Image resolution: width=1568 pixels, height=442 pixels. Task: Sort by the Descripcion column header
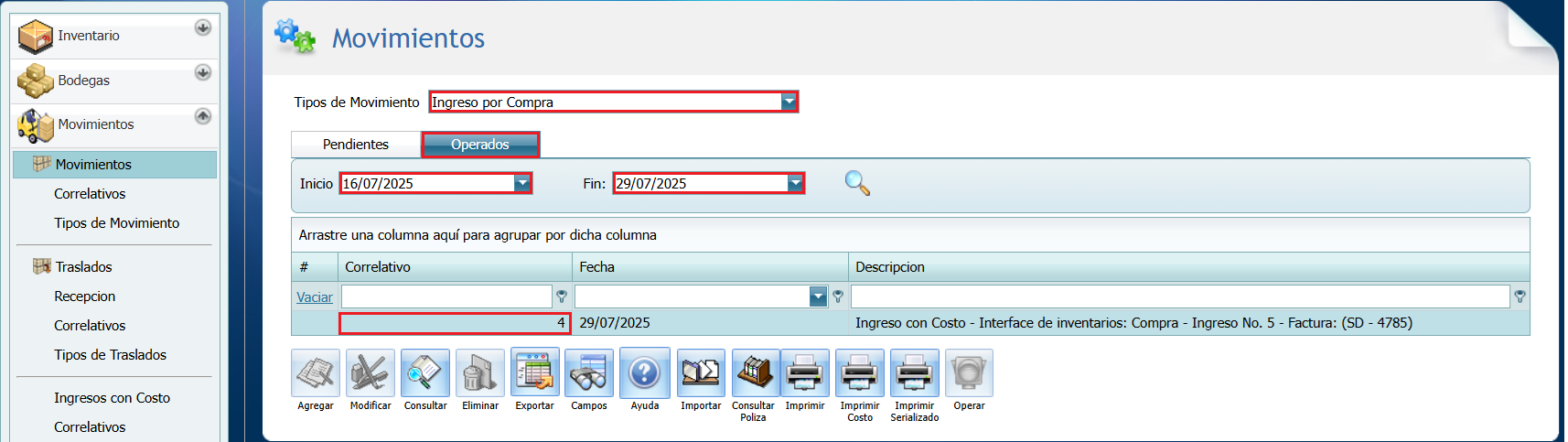pos(1189,267)
